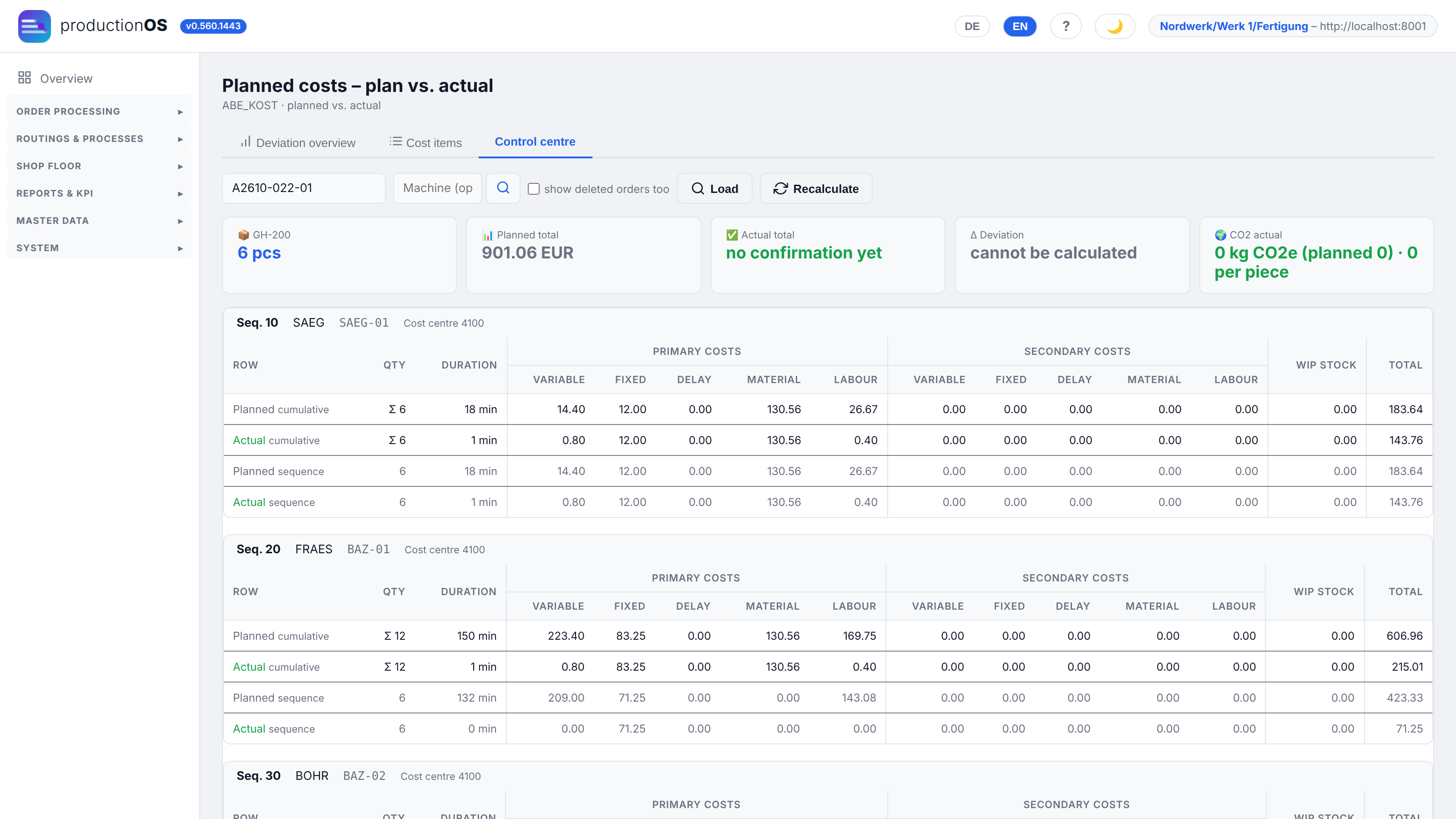The width and height of the screenshot is (1456, 819).
Task: Toggle dark mode with the moon icon
Action: [1115, 26]
